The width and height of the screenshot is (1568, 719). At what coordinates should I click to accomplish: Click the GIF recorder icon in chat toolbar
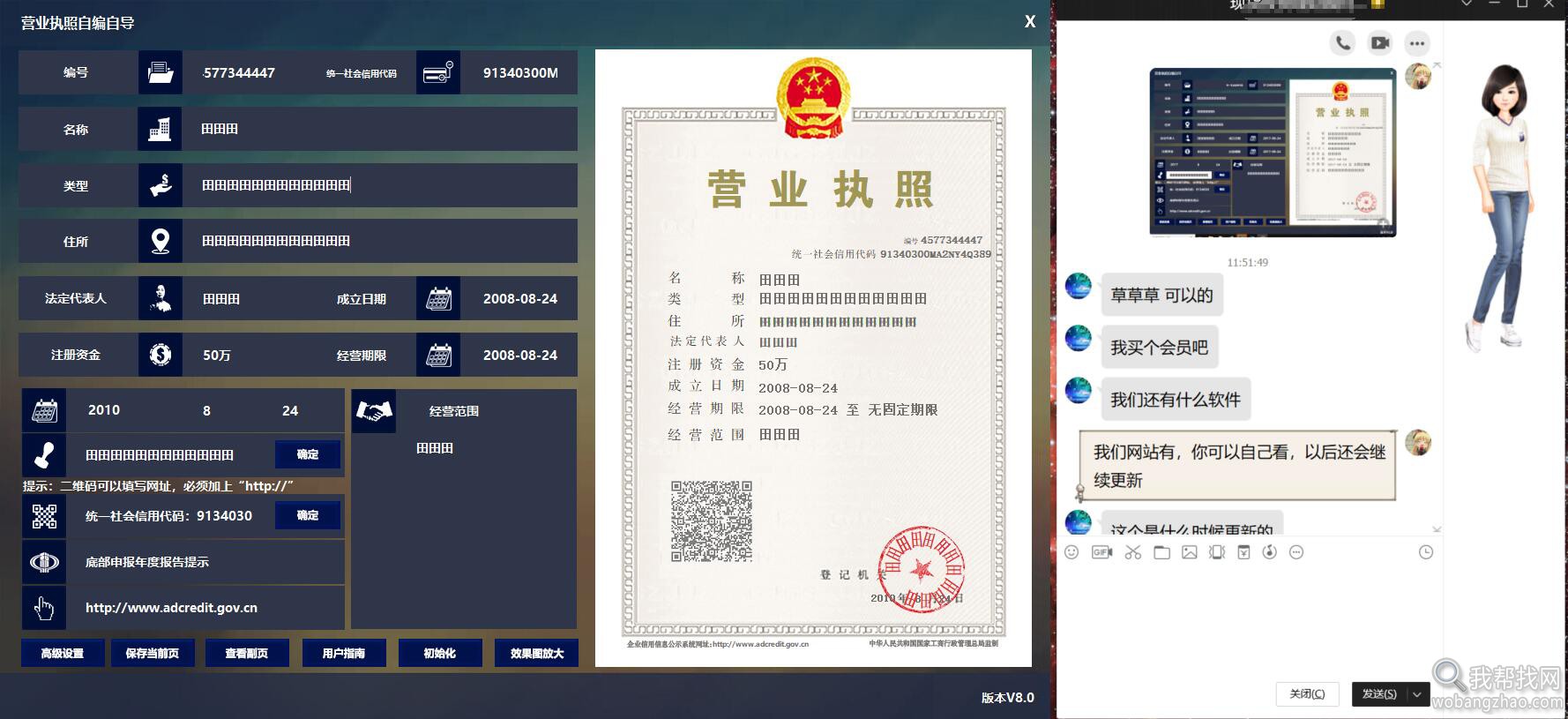(x=1101, y=552)
